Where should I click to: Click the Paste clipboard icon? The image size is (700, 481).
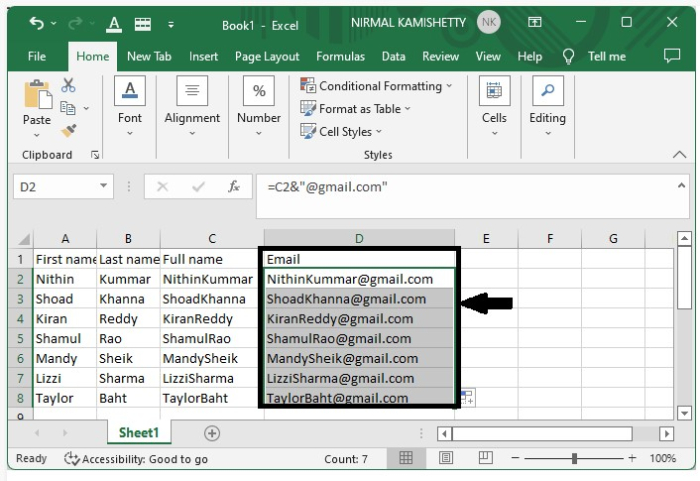pos(38,94)
